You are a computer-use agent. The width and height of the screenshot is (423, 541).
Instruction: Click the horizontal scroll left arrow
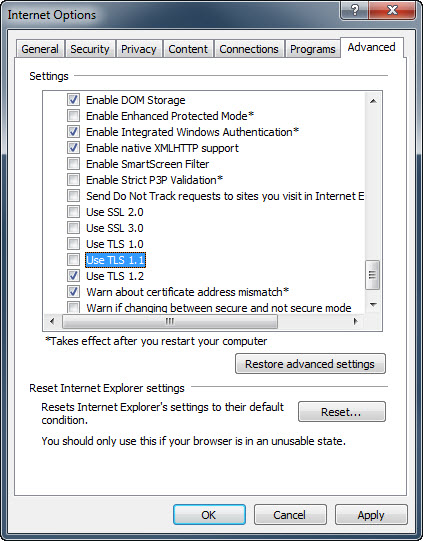tap(52, 322)
